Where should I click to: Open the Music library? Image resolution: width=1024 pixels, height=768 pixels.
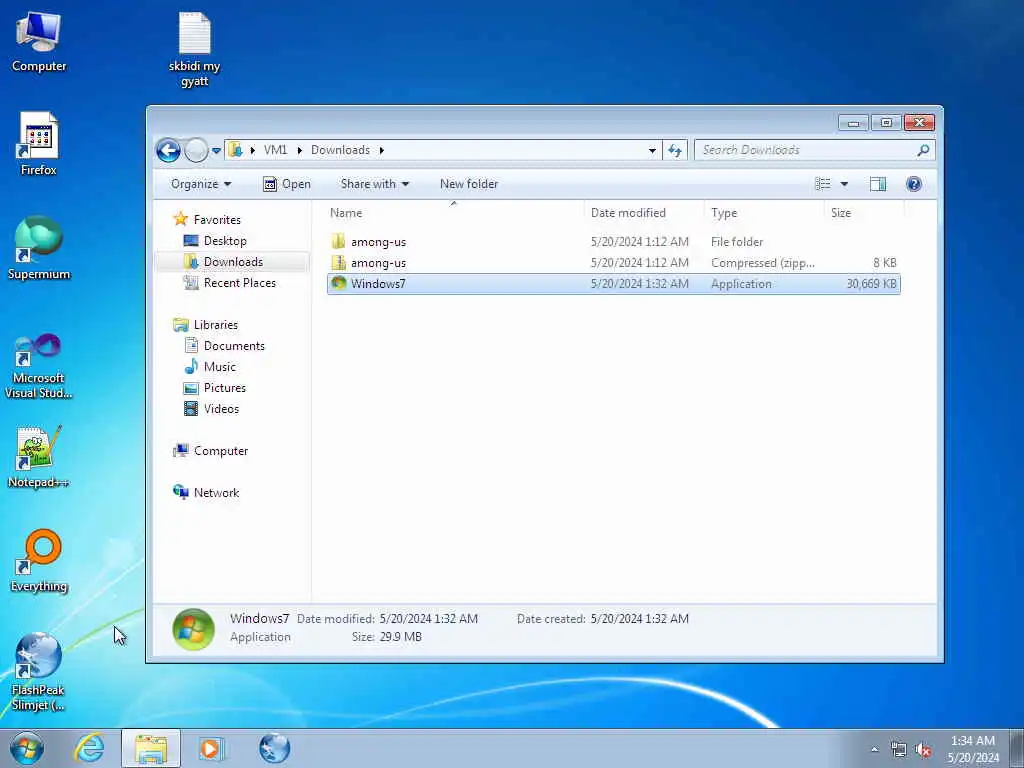coord(210,366)
